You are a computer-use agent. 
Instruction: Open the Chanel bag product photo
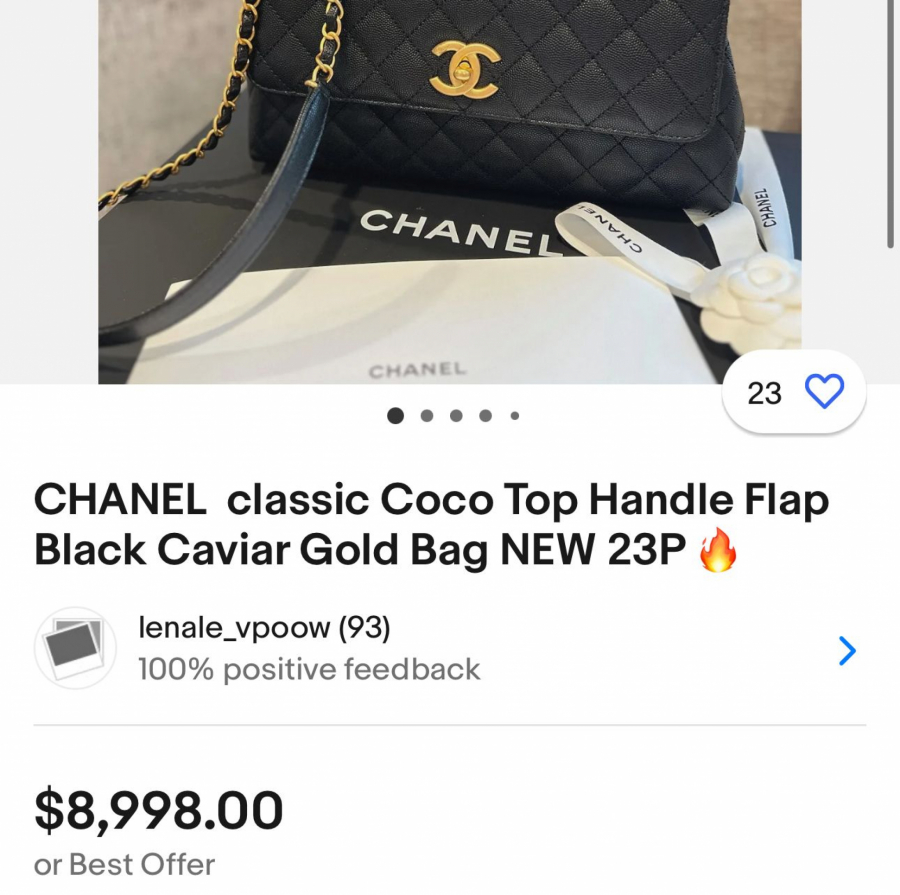(450, 192)
